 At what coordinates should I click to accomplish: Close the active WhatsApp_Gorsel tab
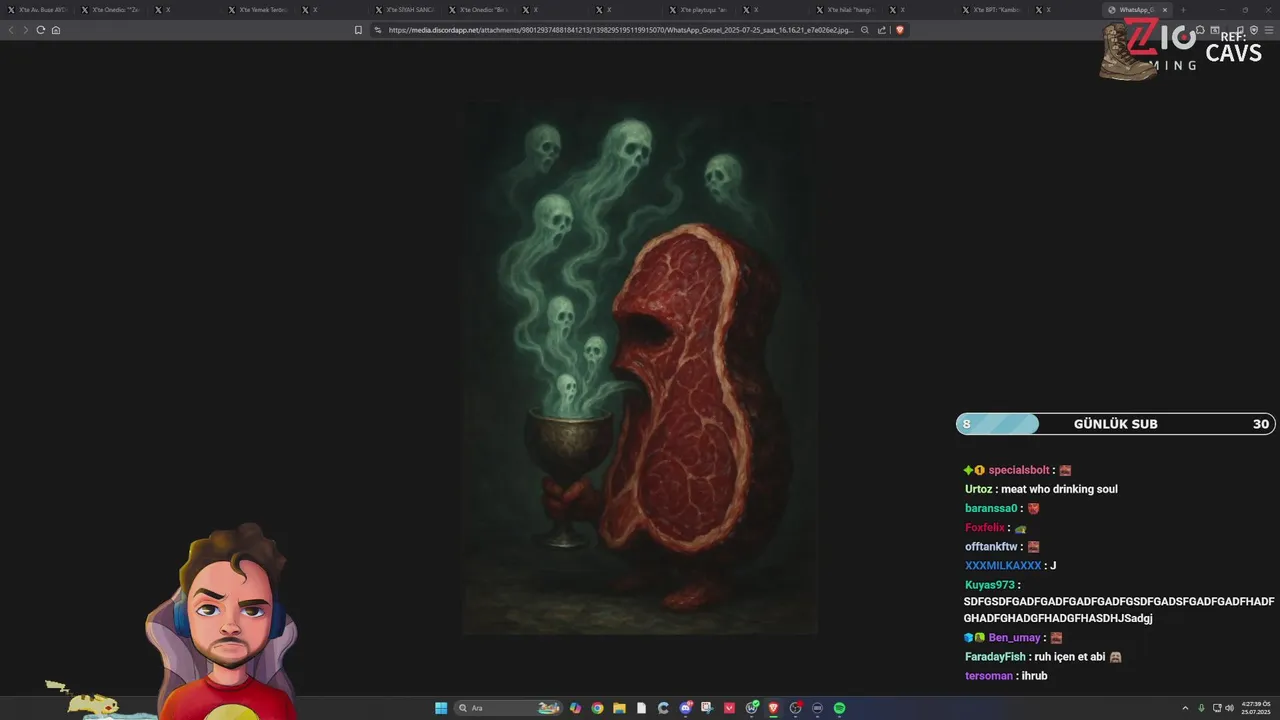coord(1164,10)
